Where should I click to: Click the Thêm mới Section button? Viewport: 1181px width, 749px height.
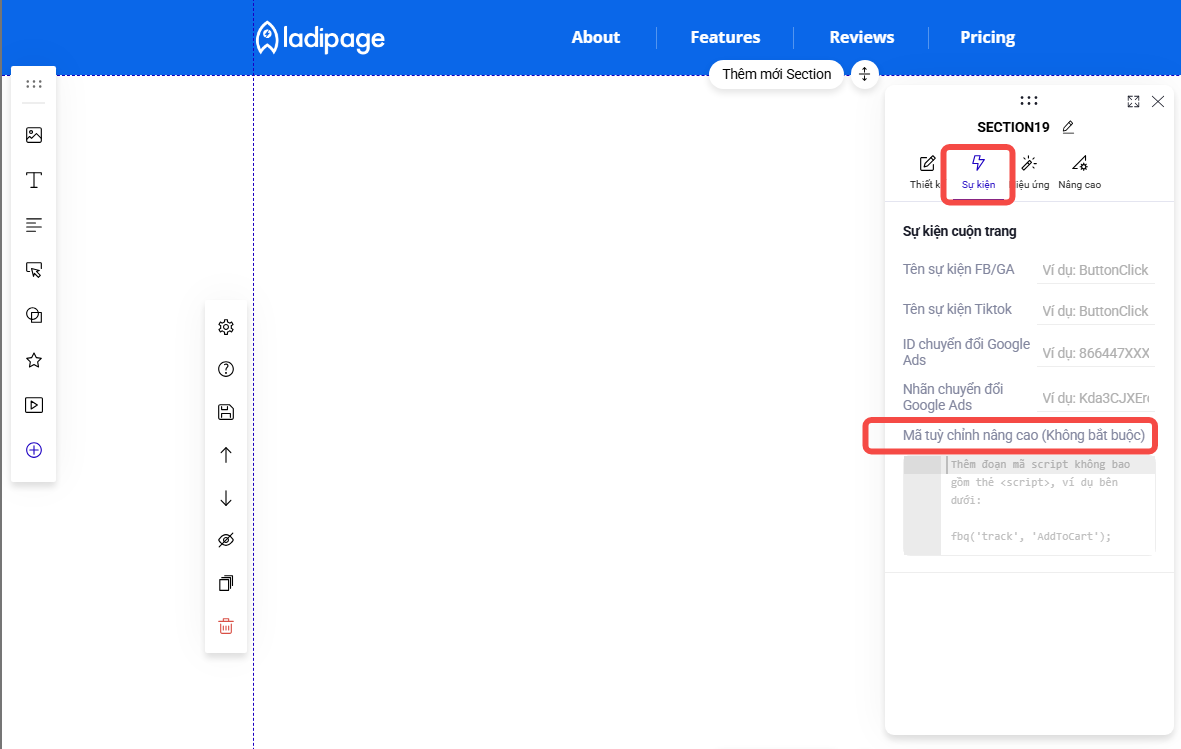tap(777, 74)
